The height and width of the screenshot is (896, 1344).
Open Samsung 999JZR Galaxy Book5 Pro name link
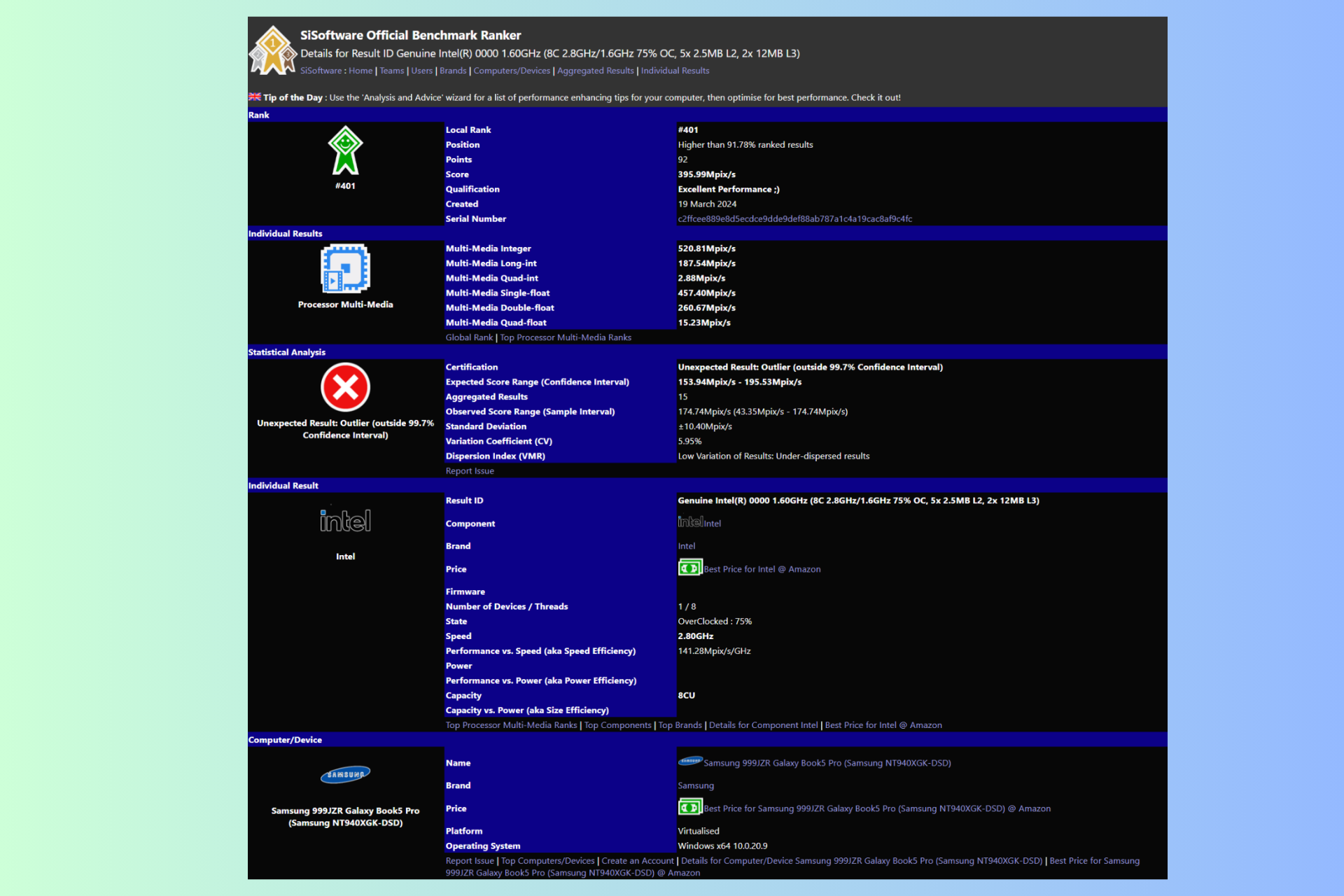click(x=827, y=763)
